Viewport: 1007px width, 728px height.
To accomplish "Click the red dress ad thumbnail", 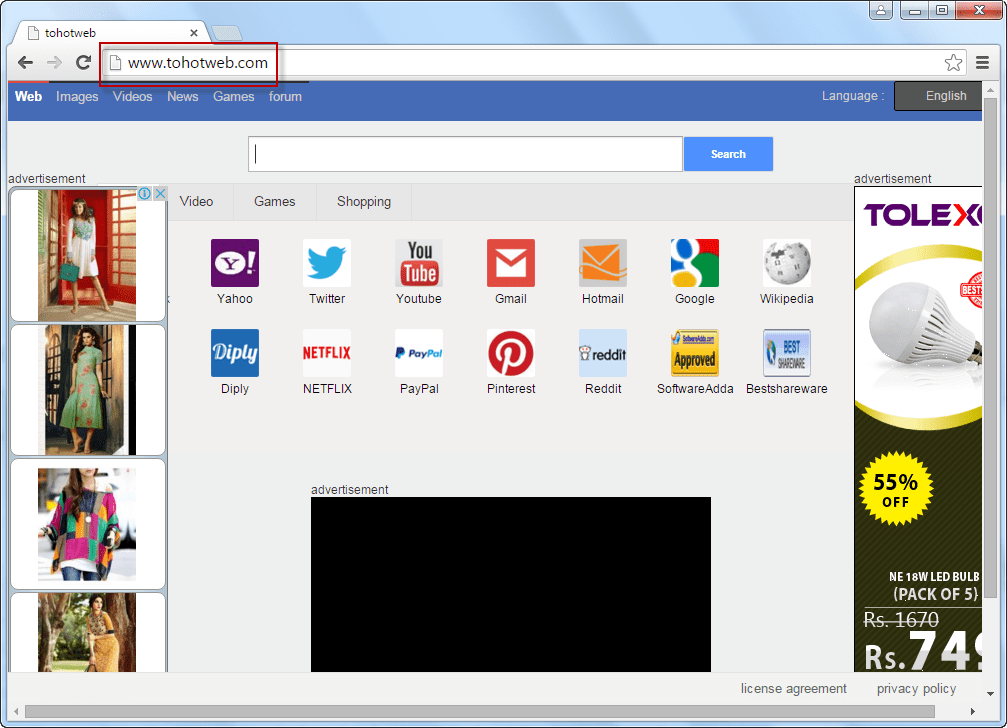I will coord(87,255).
